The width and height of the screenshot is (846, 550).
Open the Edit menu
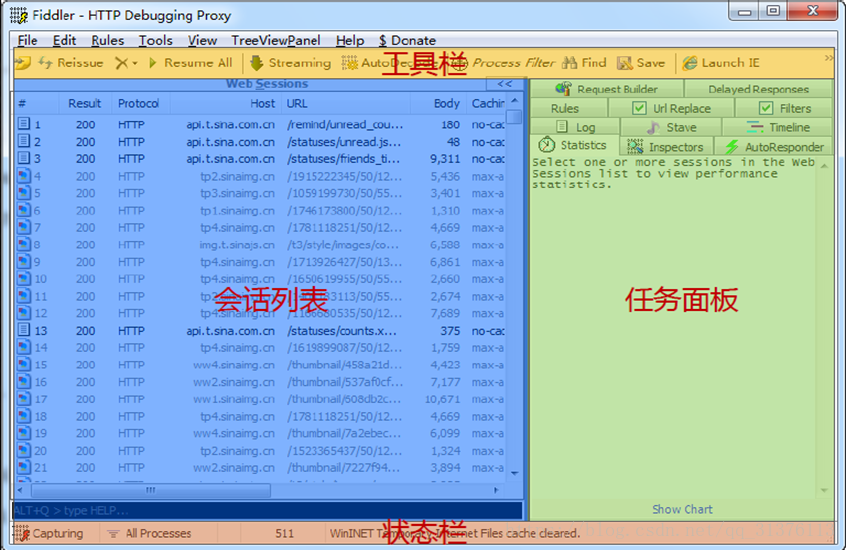[64, 40]
